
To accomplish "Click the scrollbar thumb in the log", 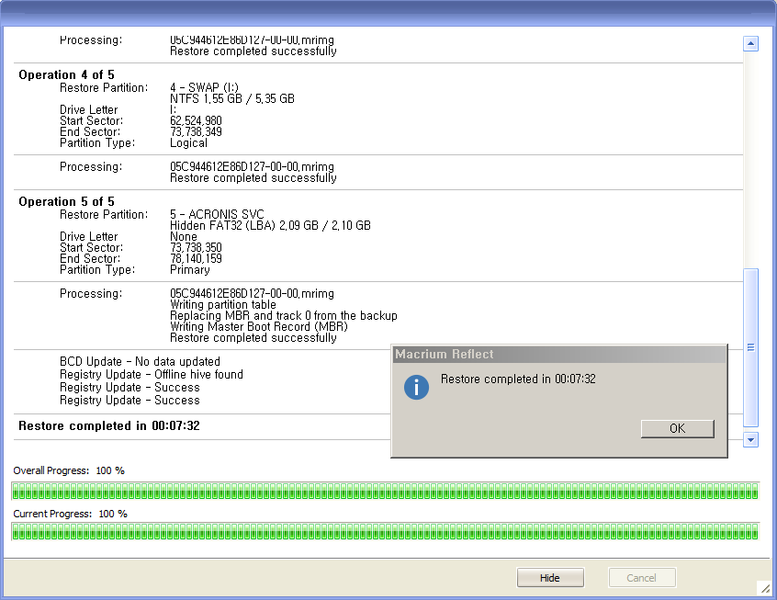I will tap(751, 347).
